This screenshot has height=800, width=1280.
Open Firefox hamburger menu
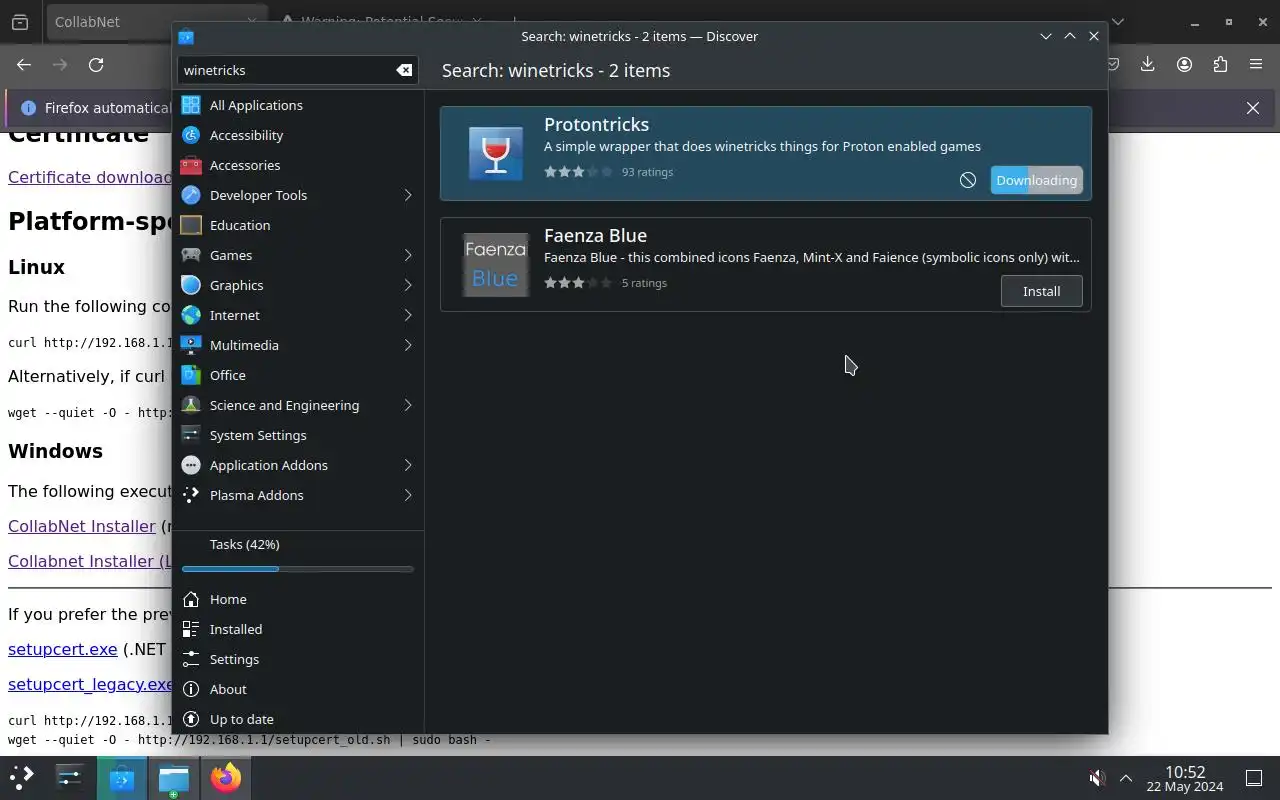point(1256,65)
